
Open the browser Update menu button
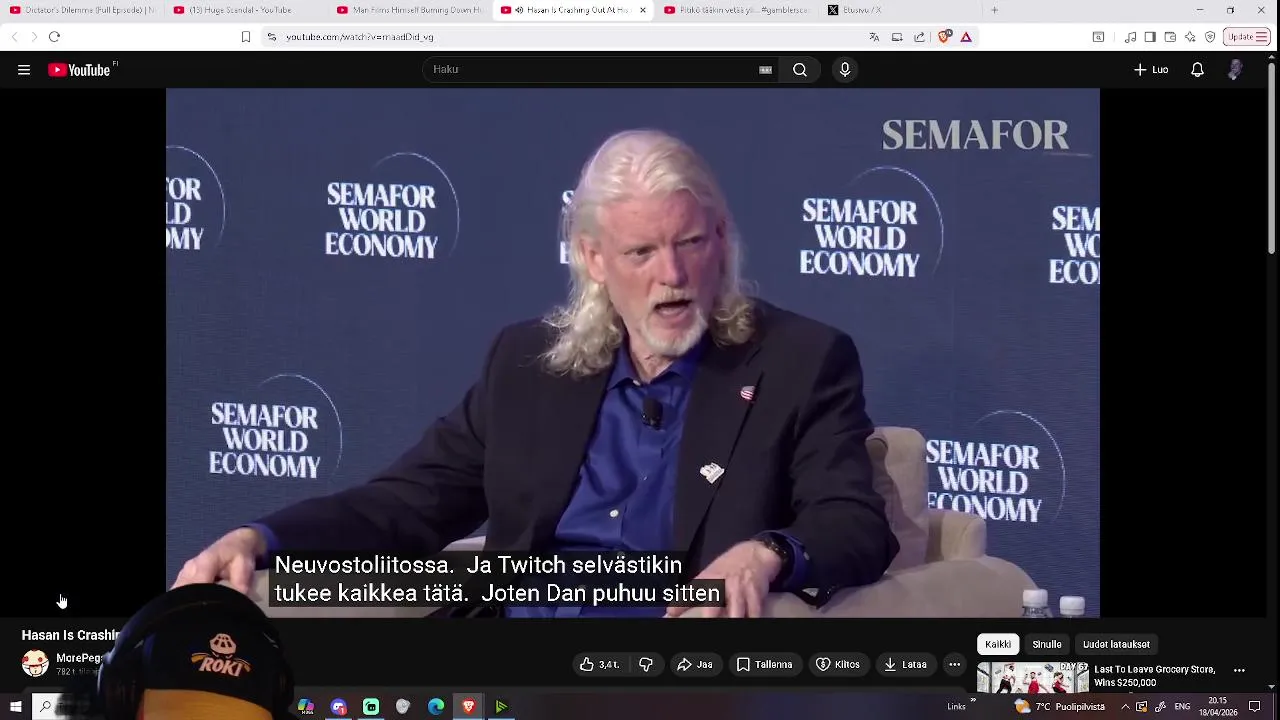1247,37
